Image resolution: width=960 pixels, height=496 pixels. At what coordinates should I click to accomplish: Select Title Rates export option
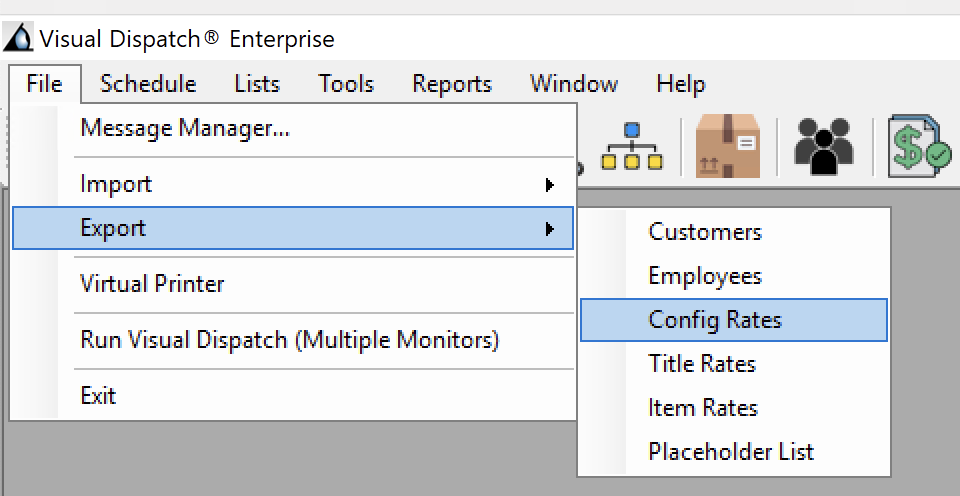(733, 364)
